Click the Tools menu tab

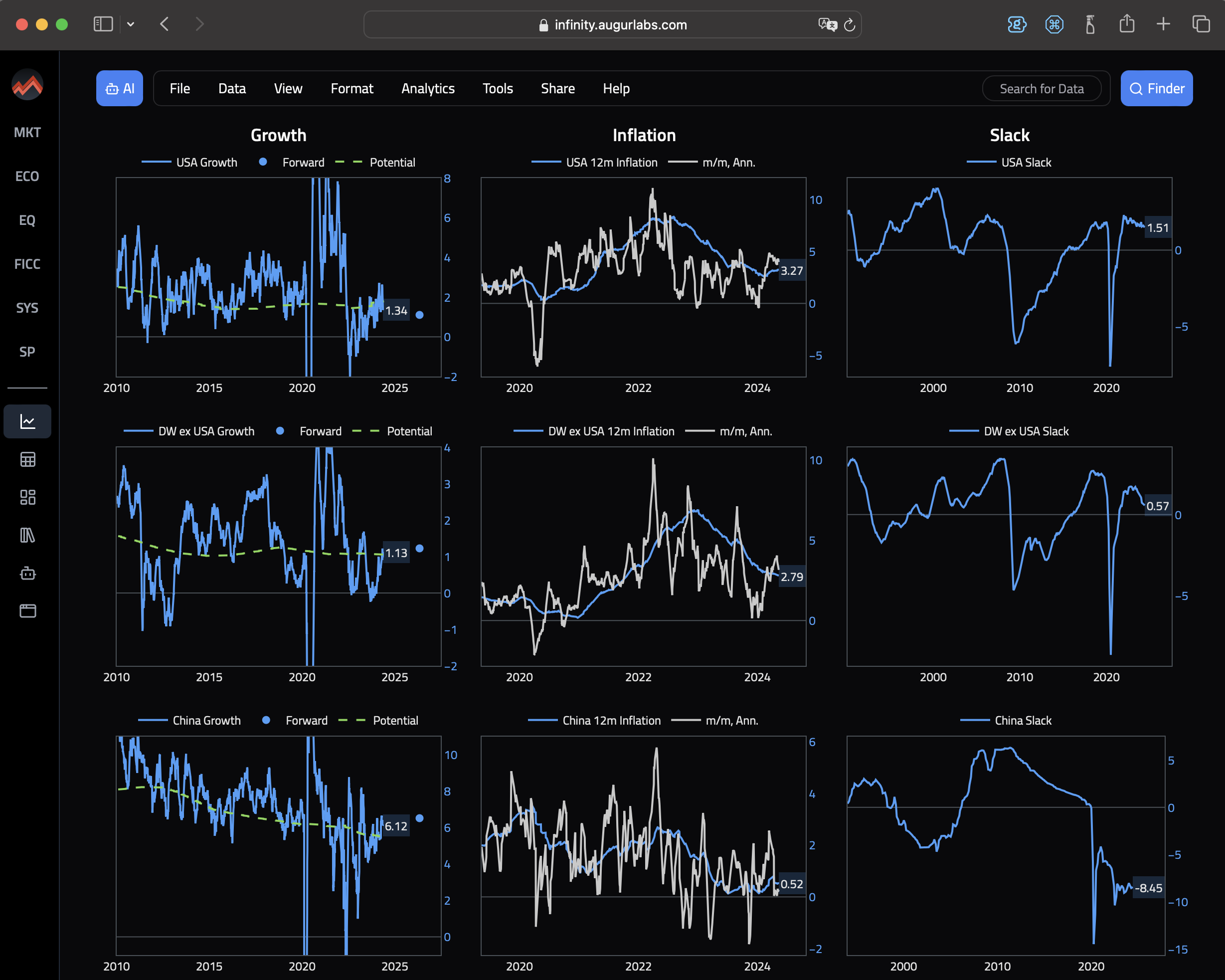(498, 88)
